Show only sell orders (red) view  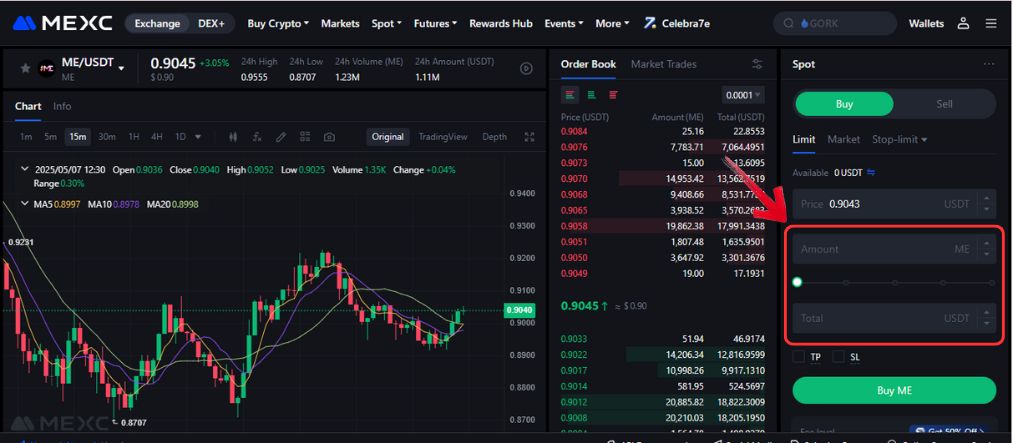[x=613, y=95]
